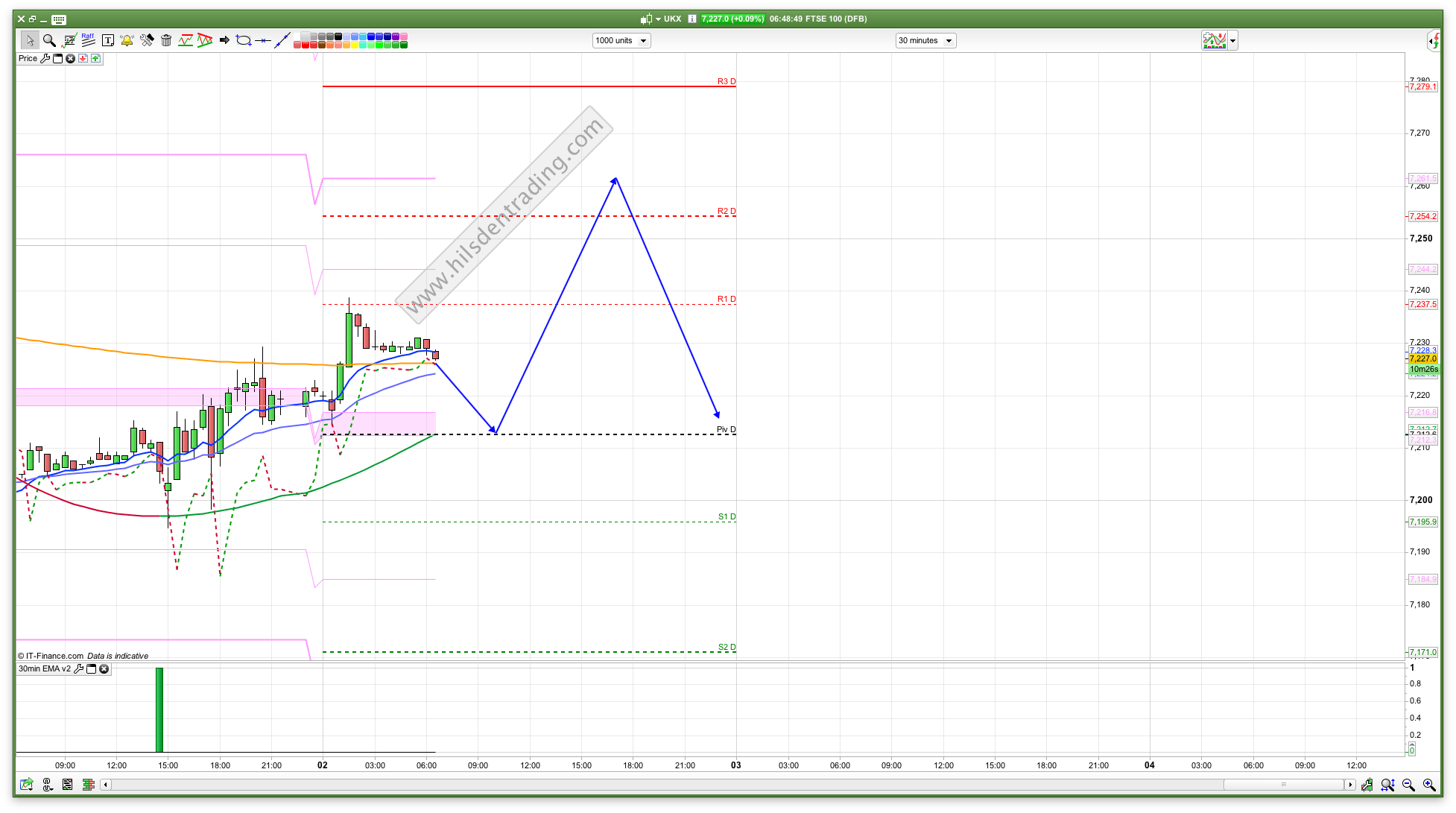The width and height of the screenshot is (1456, 813).
Task: Open the alert bell tool
Action: pyautogui.click(x=127, y=40)
